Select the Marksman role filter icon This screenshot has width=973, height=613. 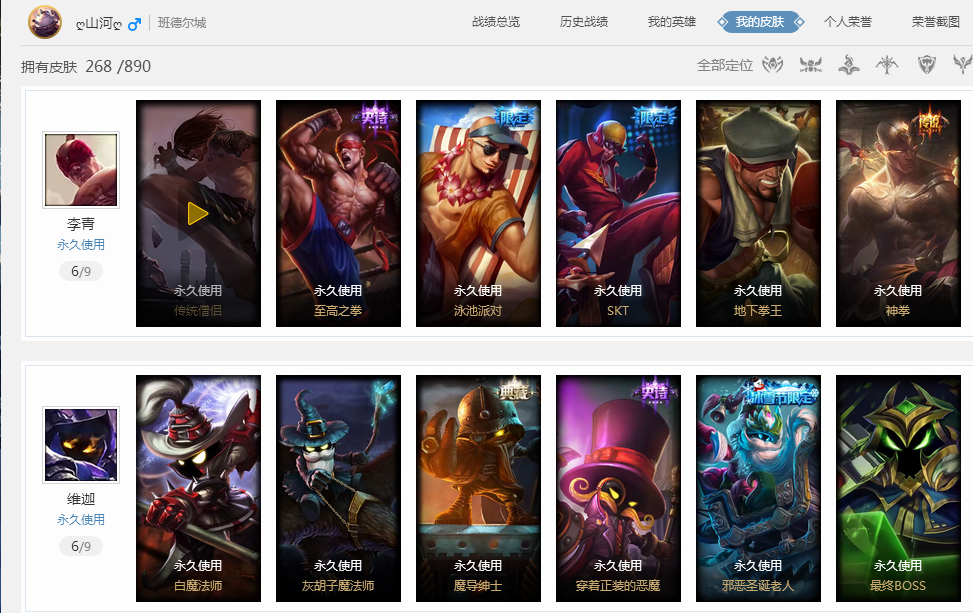[x=887, y=65]
